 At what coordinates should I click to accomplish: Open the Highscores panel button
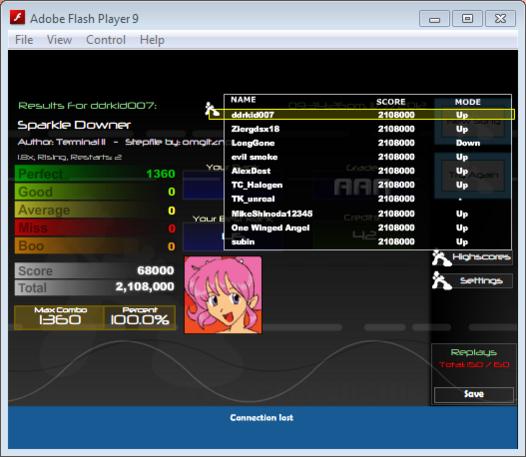point(481,257)
